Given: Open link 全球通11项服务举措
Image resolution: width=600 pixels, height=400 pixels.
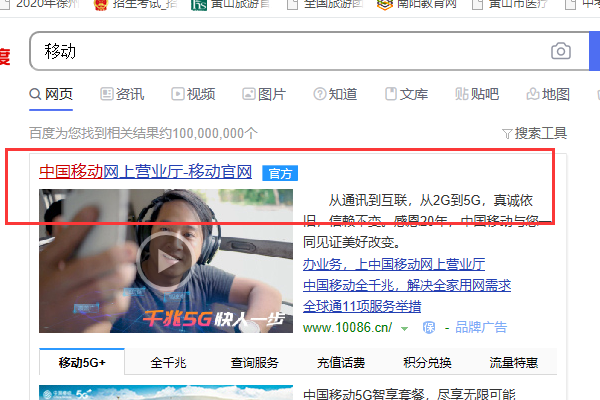Looking at the screenshot, I should 362,307.
